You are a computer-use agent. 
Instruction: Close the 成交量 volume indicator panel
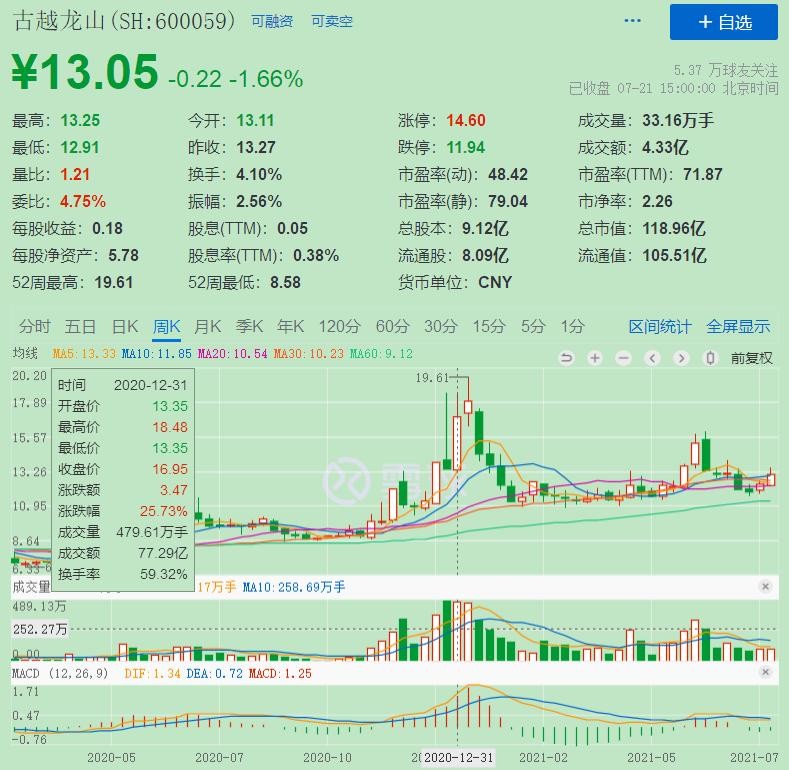click(765, 586)
